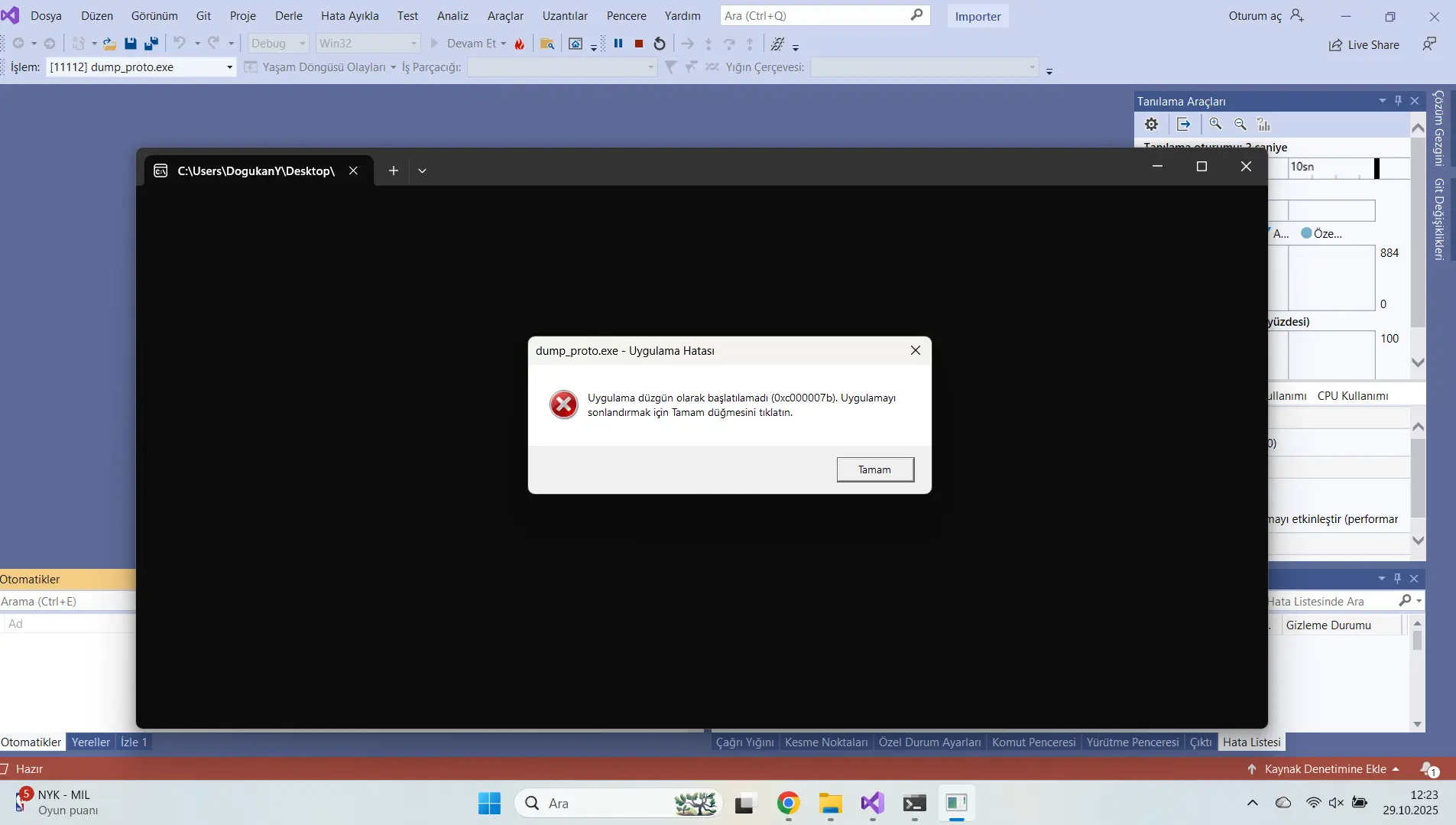Expand the İşlem process dropdown
1456x825 pixels.
[229, 67]
